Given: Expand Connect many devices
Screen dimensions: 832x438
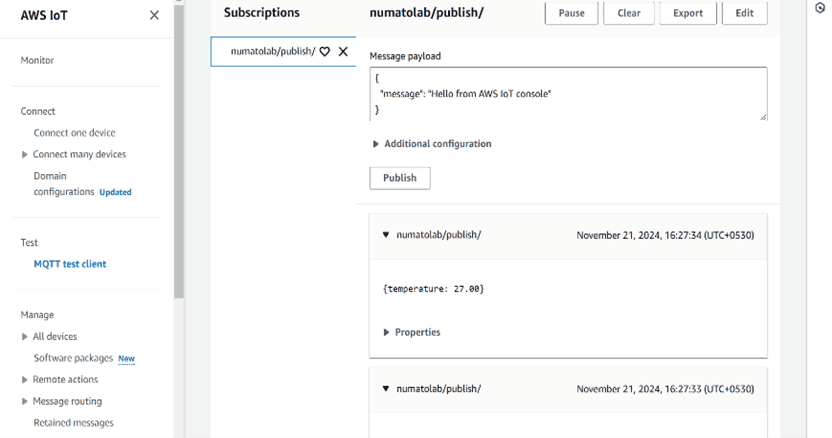Looking at the screenshot, I should click(x=25, y=155).
